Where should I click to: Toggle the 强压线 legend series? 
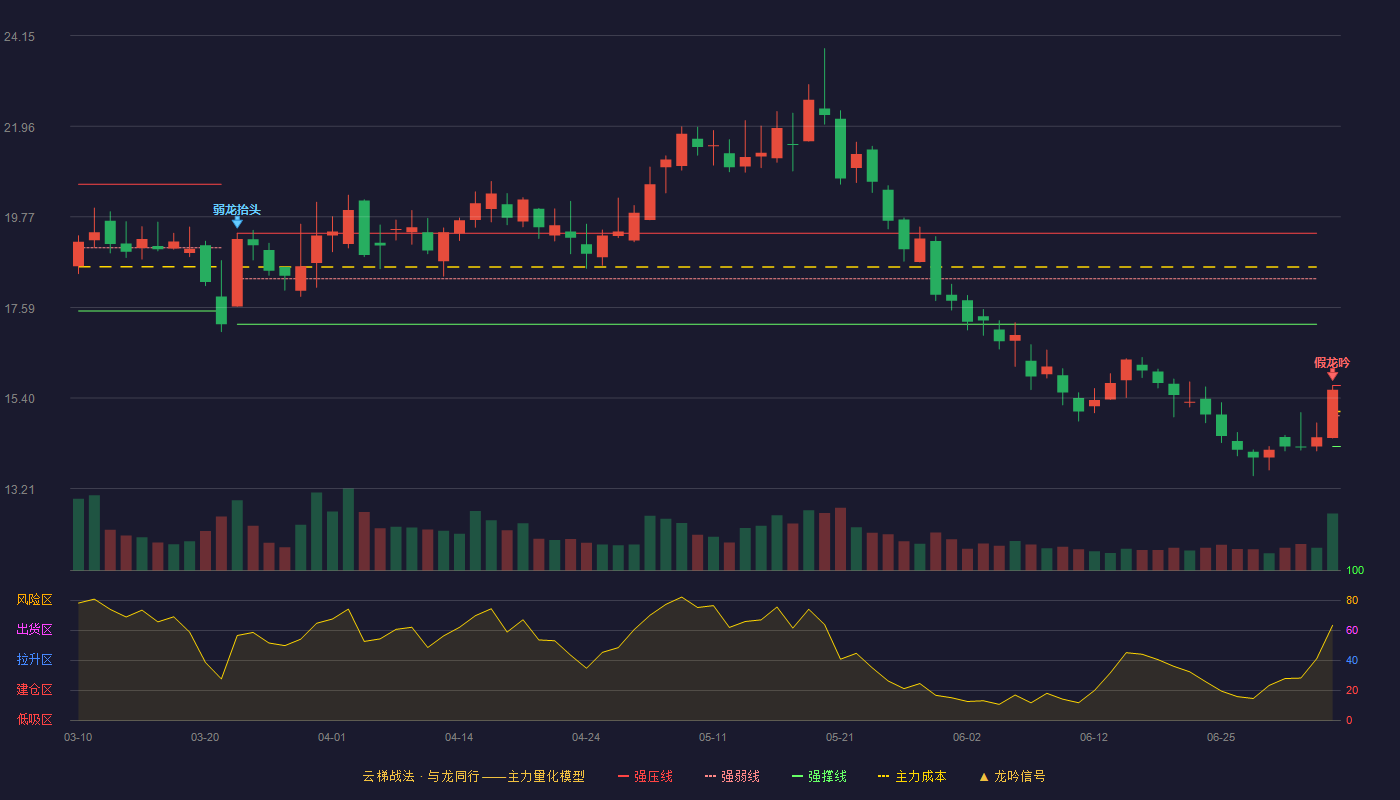(x=645, y=776)
